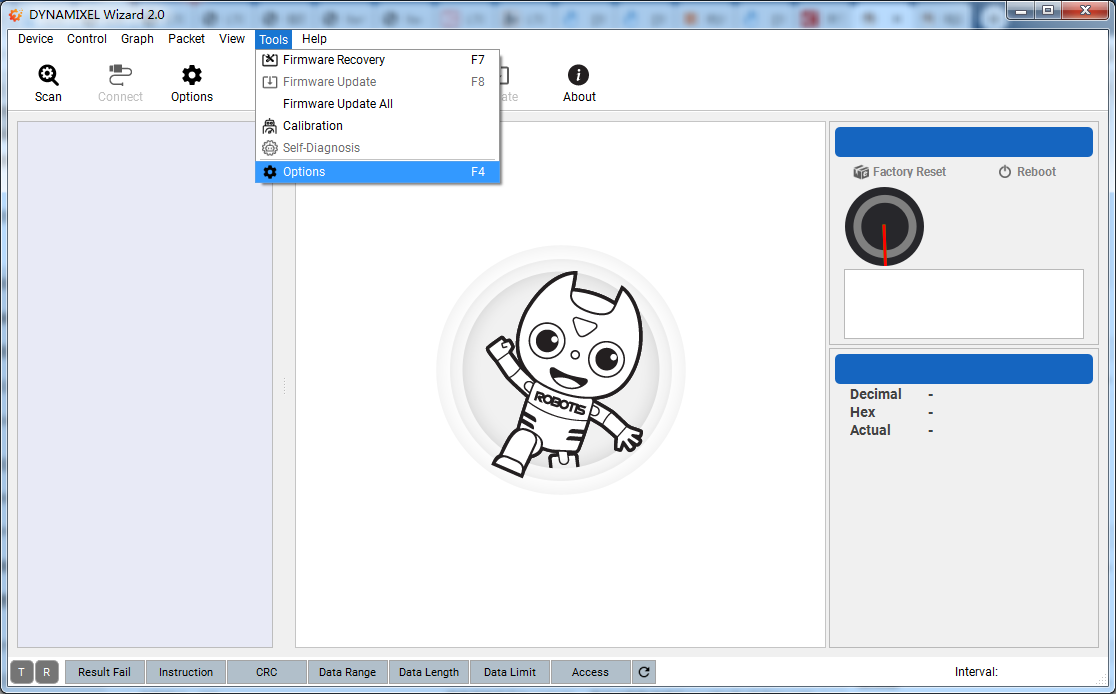Screen dimensions: 1116x694
Task: Click the About info icon
Action: click(x=578, y=75)
